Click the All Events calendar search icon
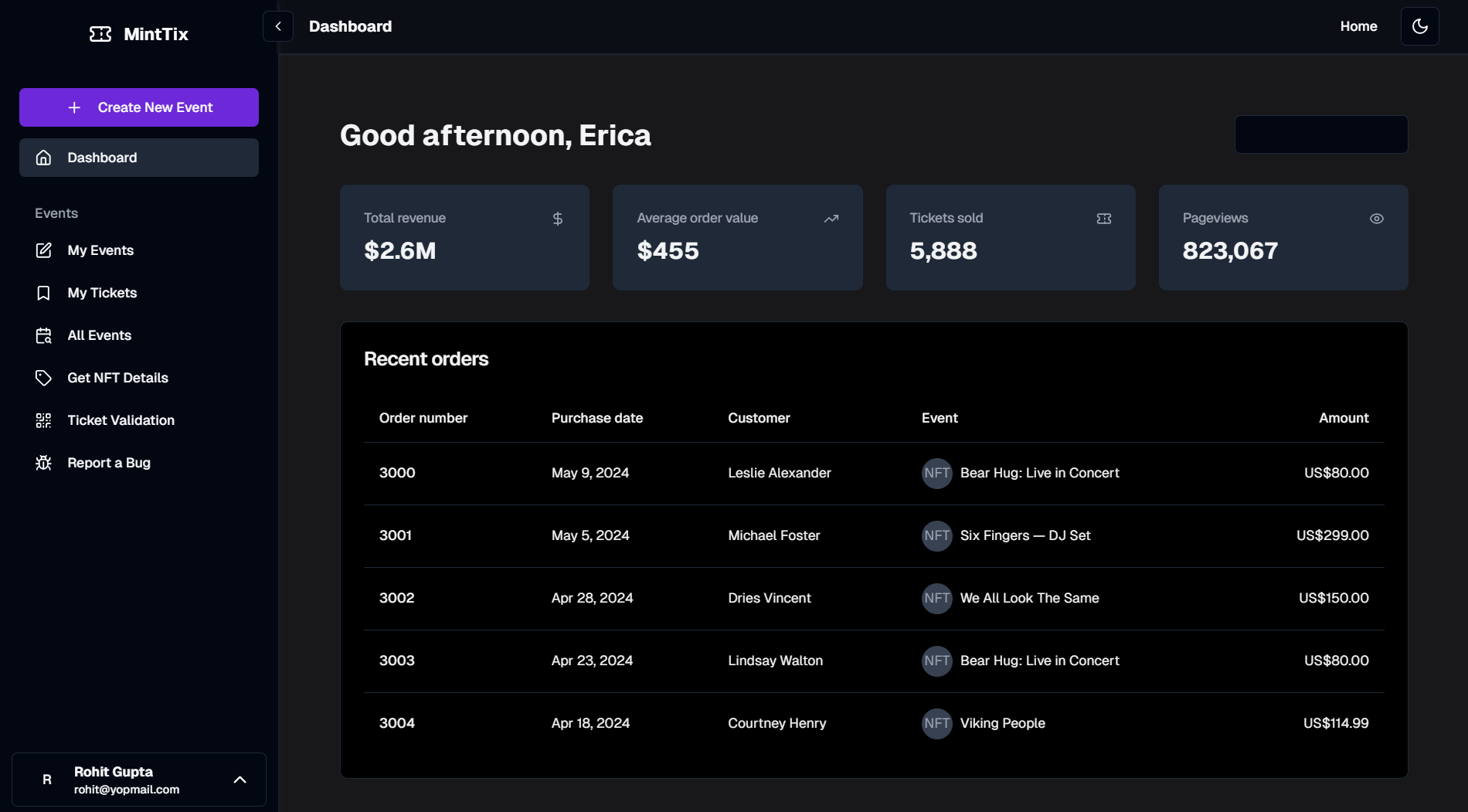1468x812 pixels. [44, 335]
